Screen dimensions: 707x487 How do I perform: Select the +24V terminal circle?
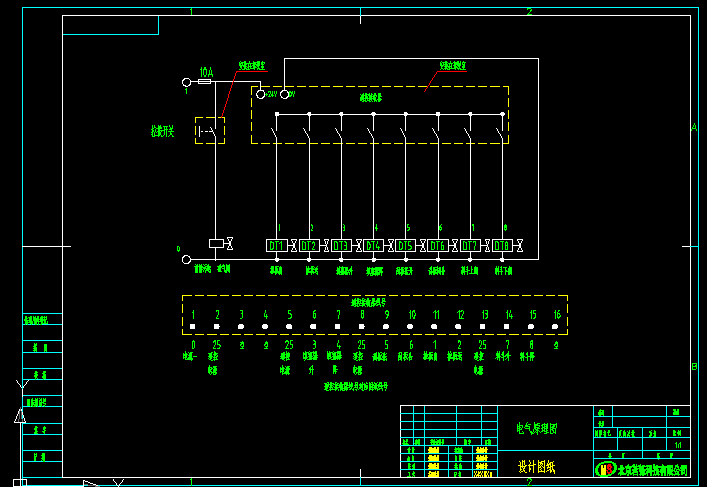[261, 95]
